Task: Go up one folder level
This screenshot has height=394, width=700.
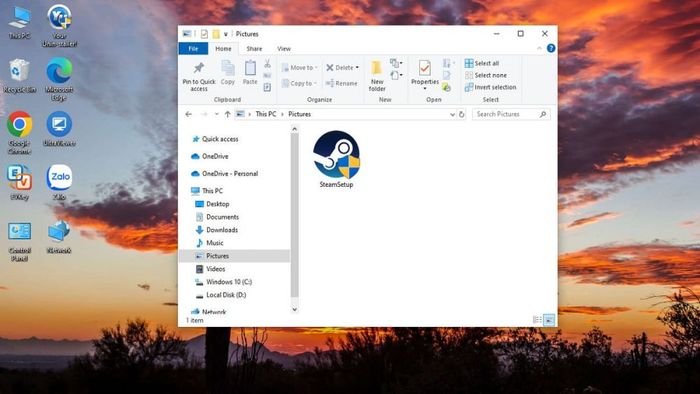Action: coord(228,114)
